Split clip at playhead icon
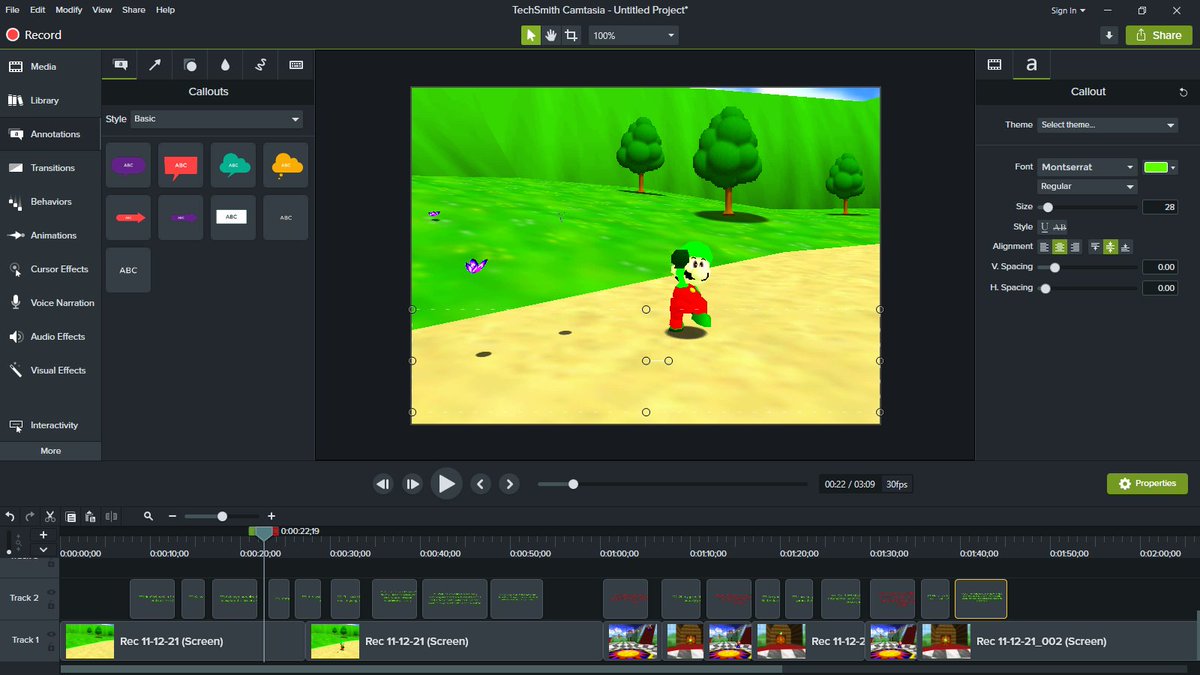The height and width of the screenshot is (675, 1200). (112, 516)
